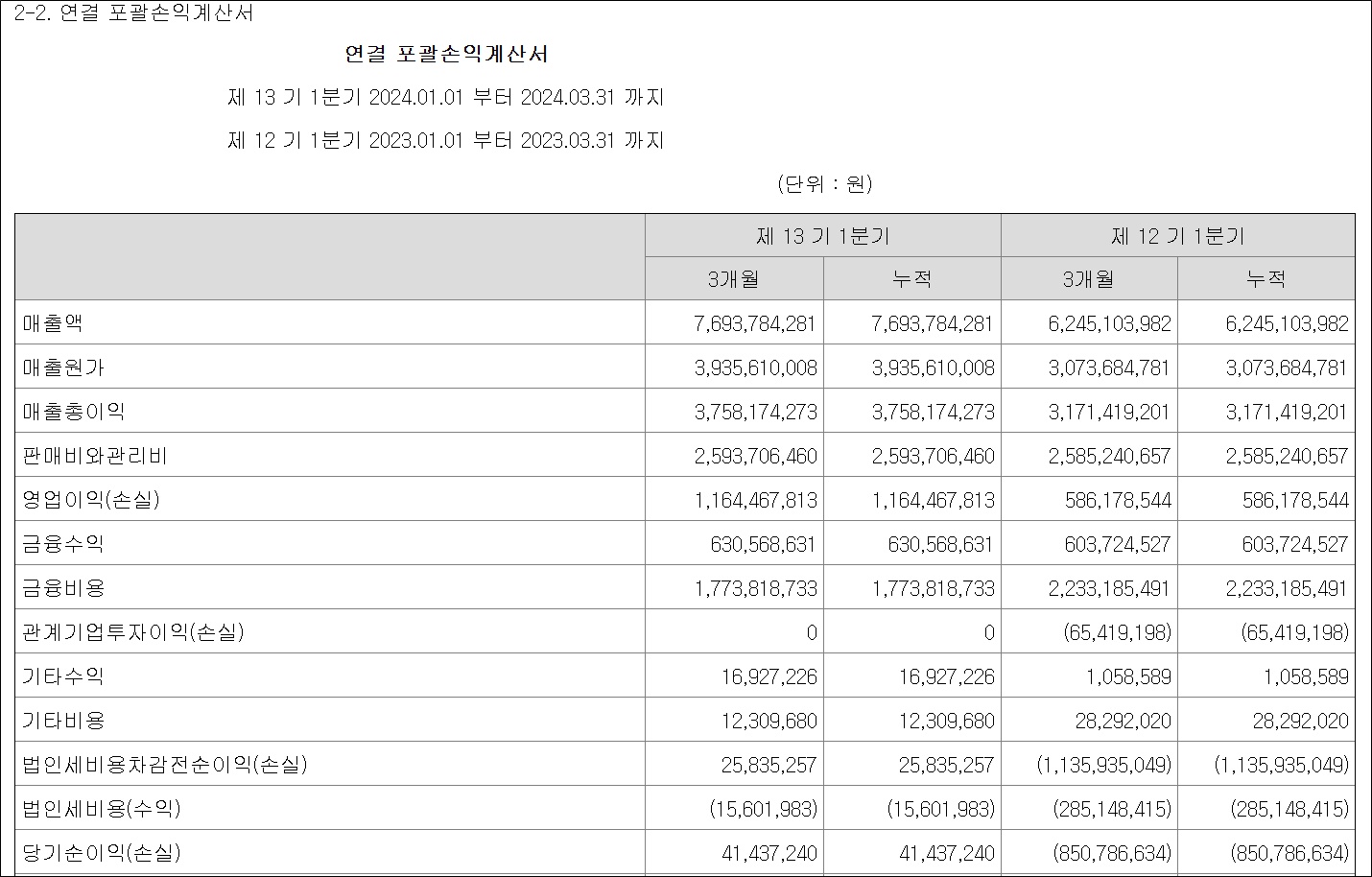Click 매출액 '7,693,784,281' in 제 13 기 3개월 column
This screenshot has height=877, width=1372.
(x=754, y=324)
